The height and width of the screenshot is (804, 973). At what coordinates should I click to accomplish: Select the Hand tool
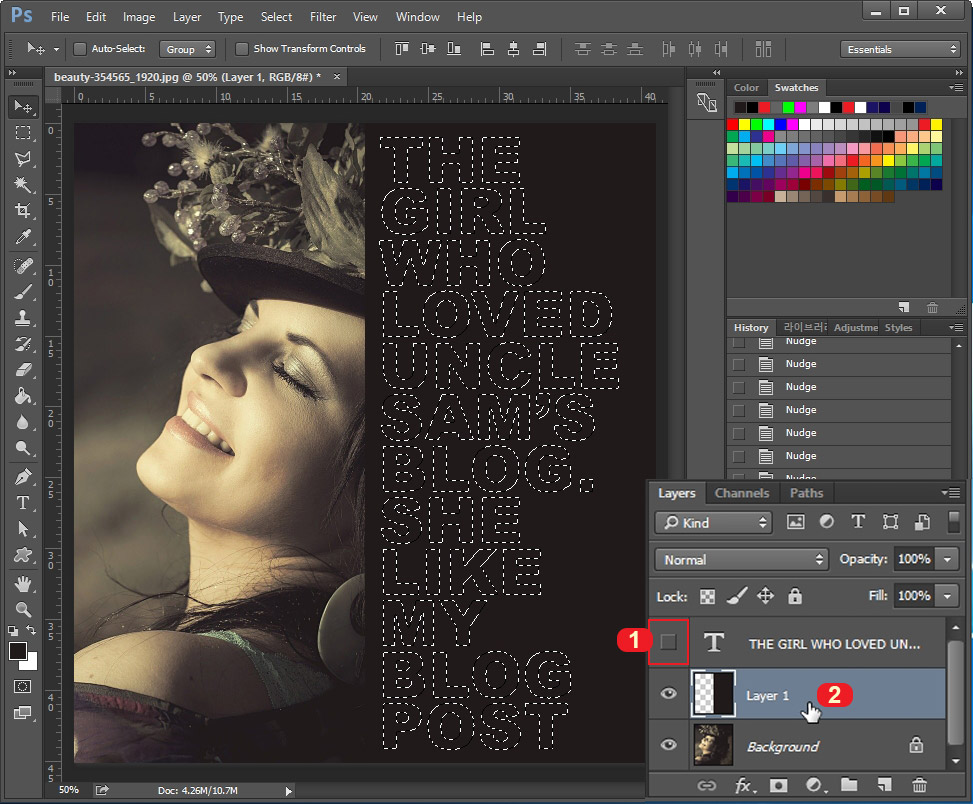coord(23,584)
